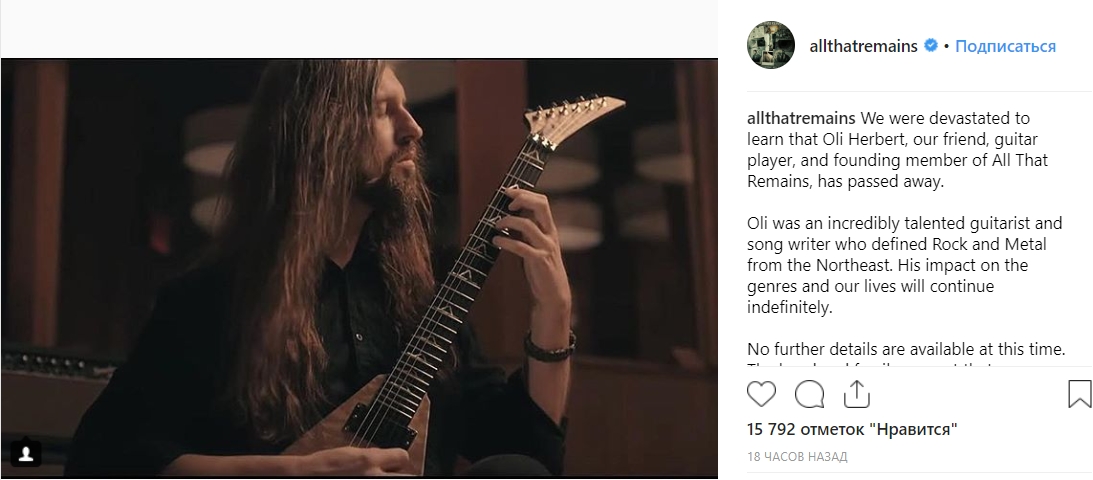Follow the account via Подписаться
Screen dimensions: 1093x480
coord(1005,46)
